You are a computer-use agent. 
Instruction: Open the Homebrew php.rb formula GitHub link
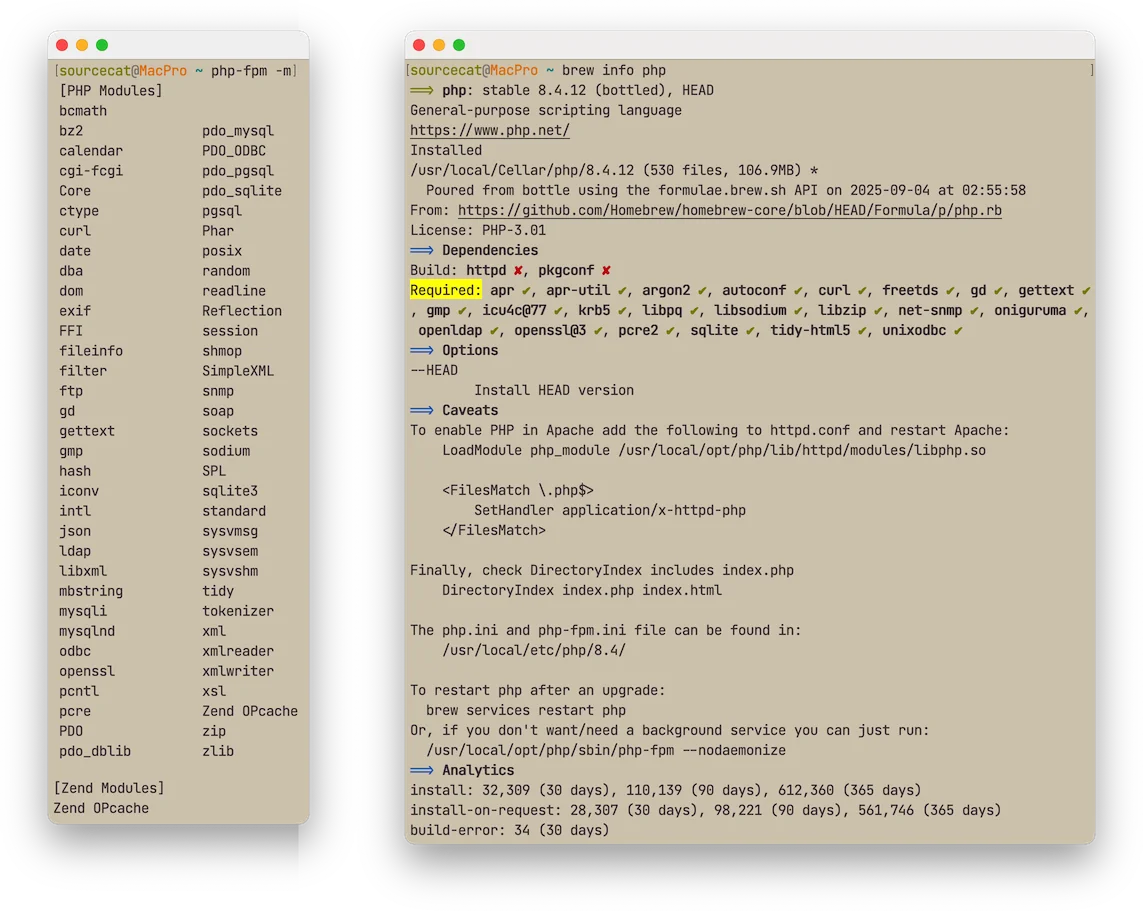point(730,211)
